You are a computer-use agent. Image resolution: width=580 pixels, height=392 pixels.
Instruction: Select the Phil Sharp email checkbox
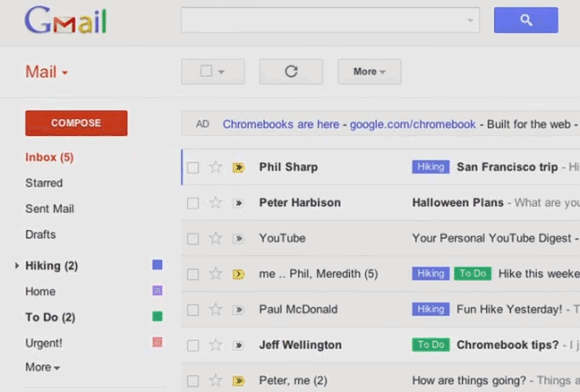pos(193,168)
